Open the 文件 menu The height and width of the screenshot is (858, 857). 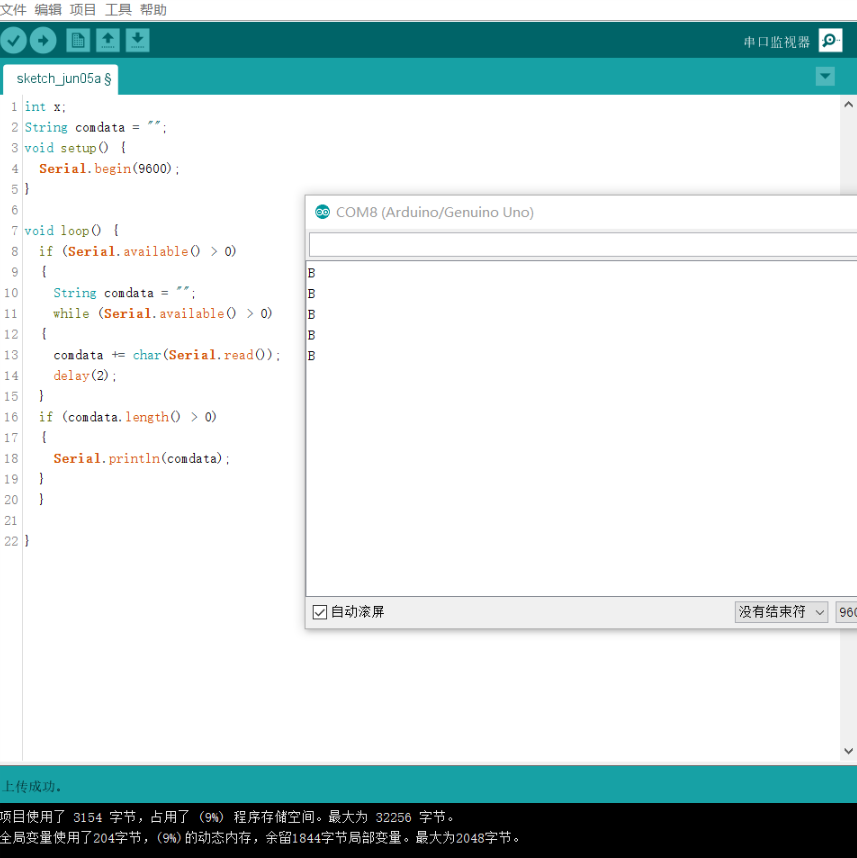[13, 10]
